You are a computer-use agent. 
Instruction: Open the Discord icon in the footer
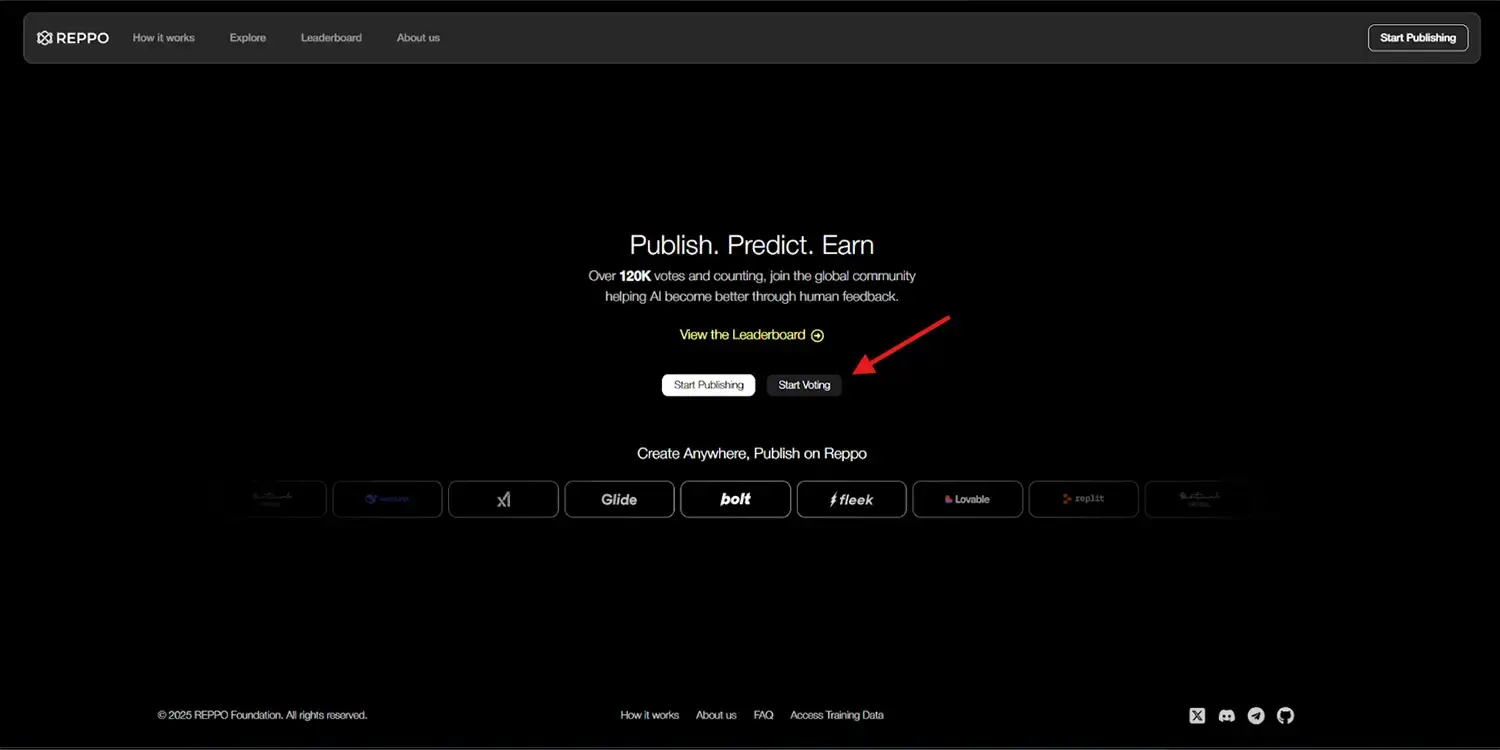(1226, 715)
